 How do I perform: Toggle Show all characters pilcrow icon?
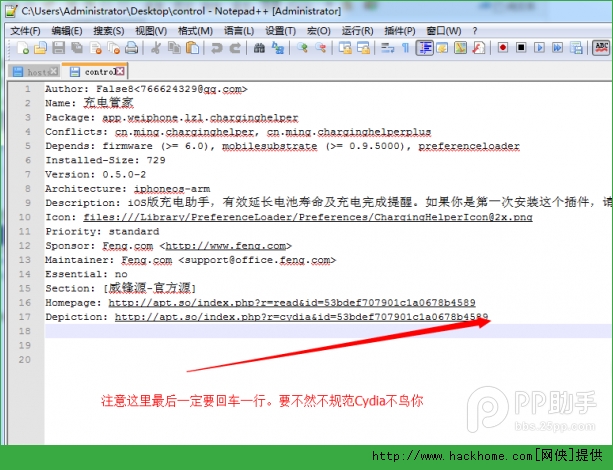[x=405, y=48]
